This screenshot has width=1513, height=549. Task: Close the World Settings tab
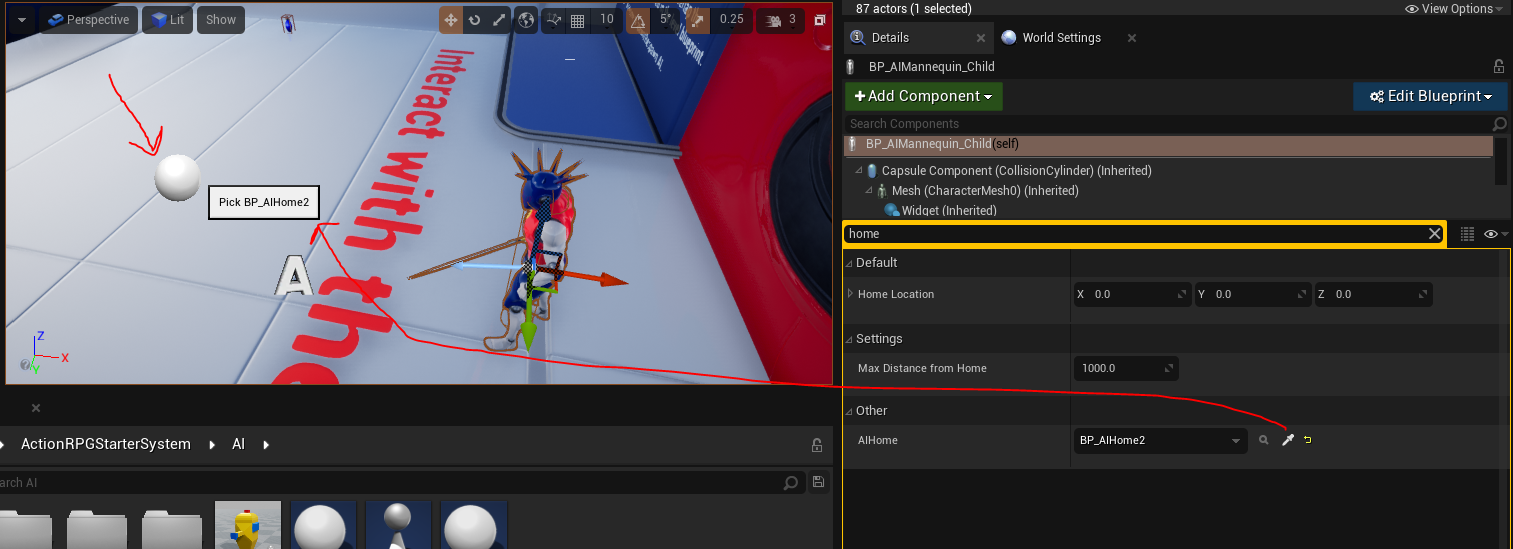pos(1132,38)
